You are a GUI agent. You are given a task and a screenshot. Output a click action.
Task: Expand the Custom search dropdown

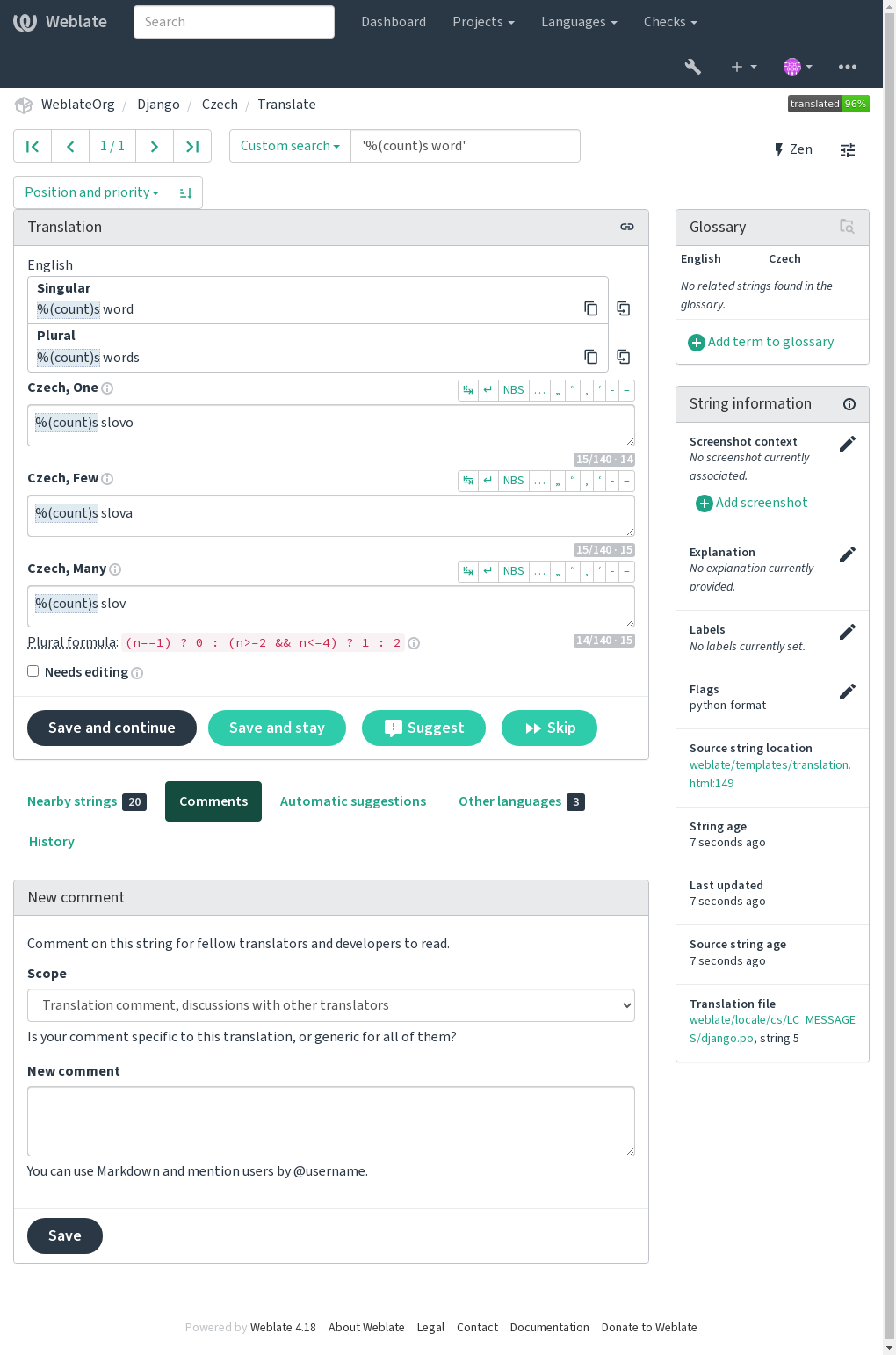290,146
